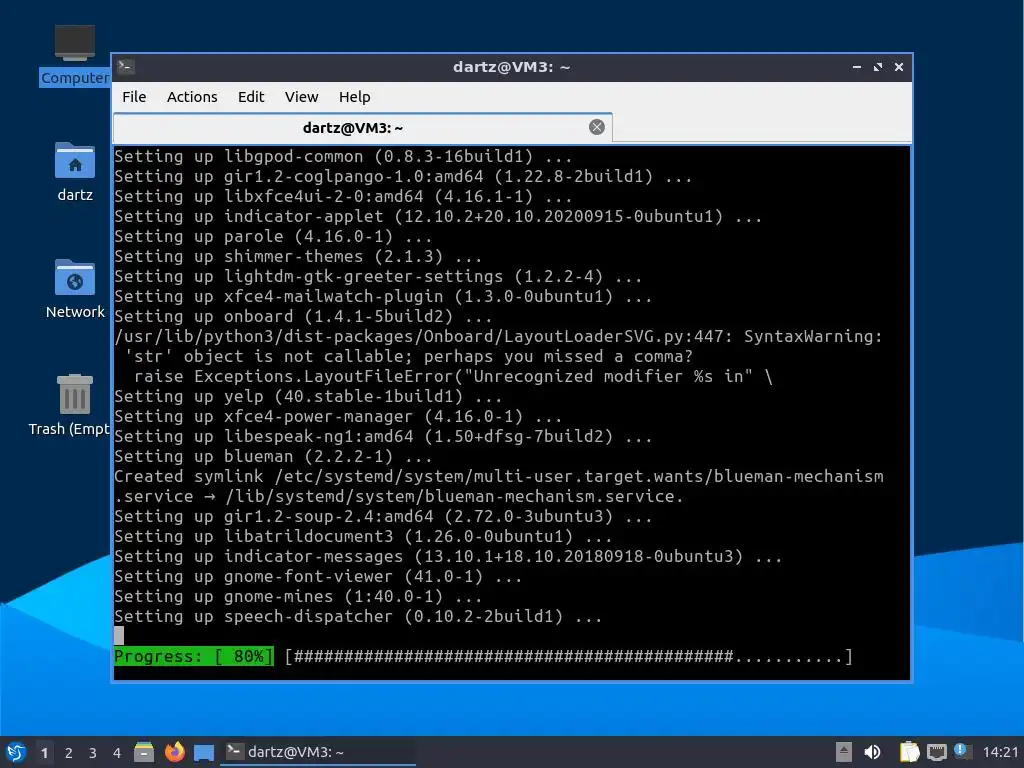Screen dimensions: 1024x768
Task: Switch to workspace 3
Action: 93,753
